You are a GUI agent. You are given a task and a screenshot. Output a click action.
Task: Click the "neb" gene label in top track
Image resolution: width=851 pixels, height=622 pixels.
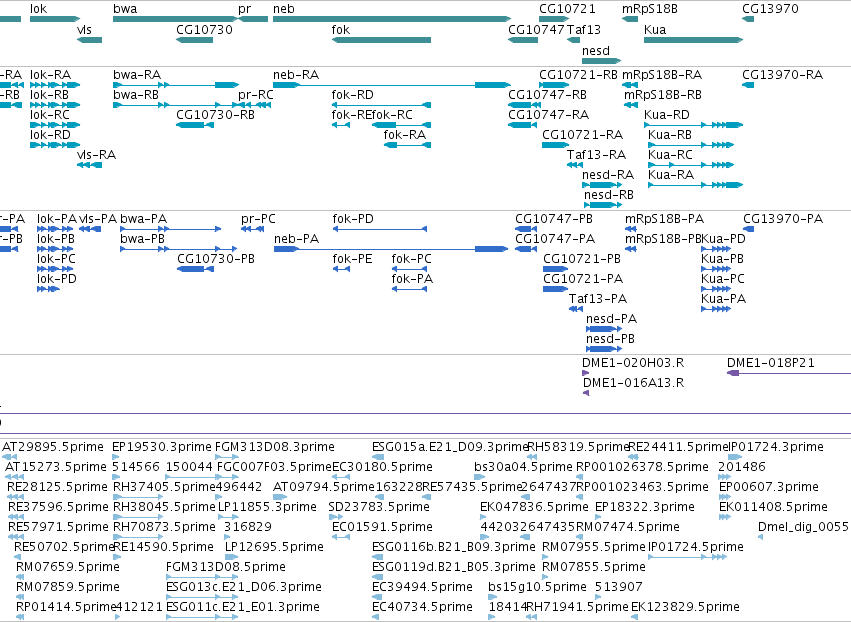point(284,9)
